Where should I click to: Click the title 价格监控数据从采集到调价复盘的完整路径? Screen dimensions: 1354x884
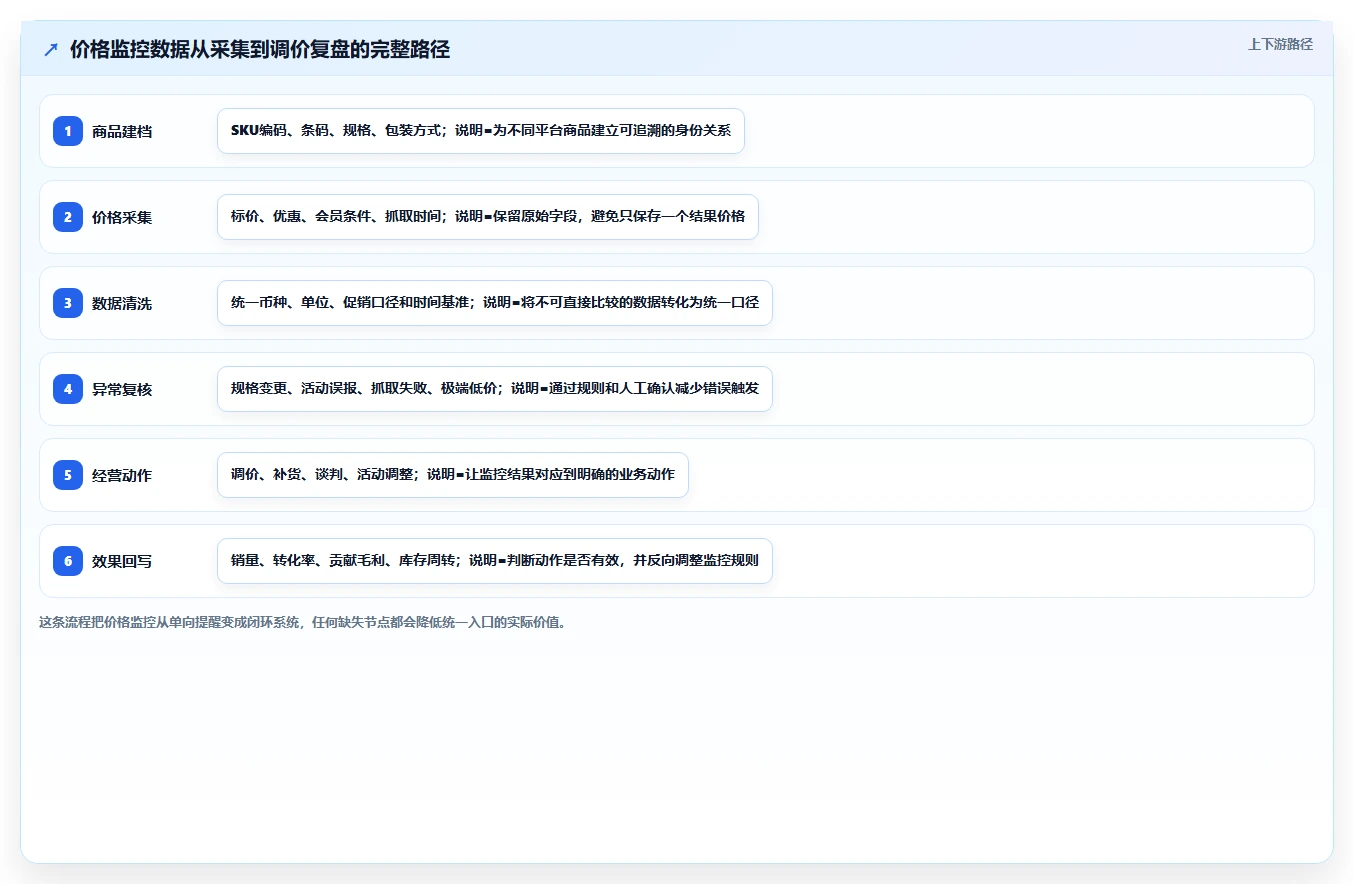pos(260,50)
